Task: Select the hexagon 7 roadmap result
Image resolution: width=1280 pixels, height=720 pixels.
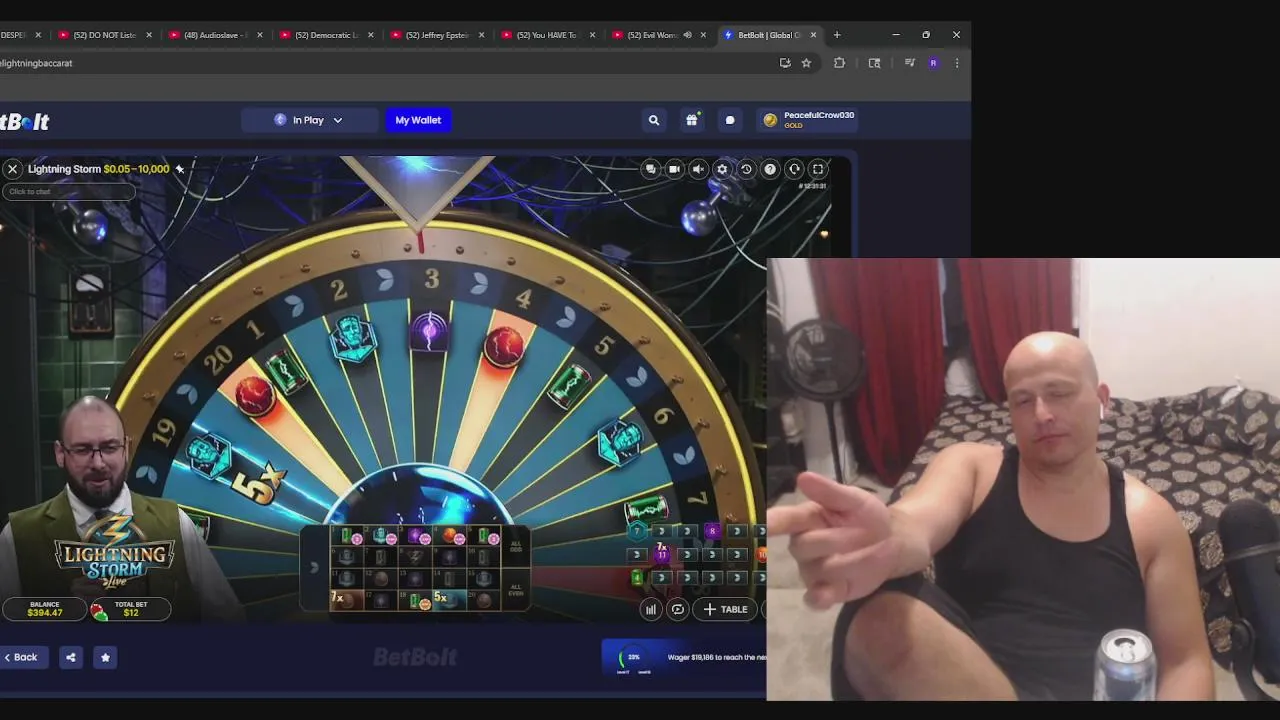Action: click(637, 531)
